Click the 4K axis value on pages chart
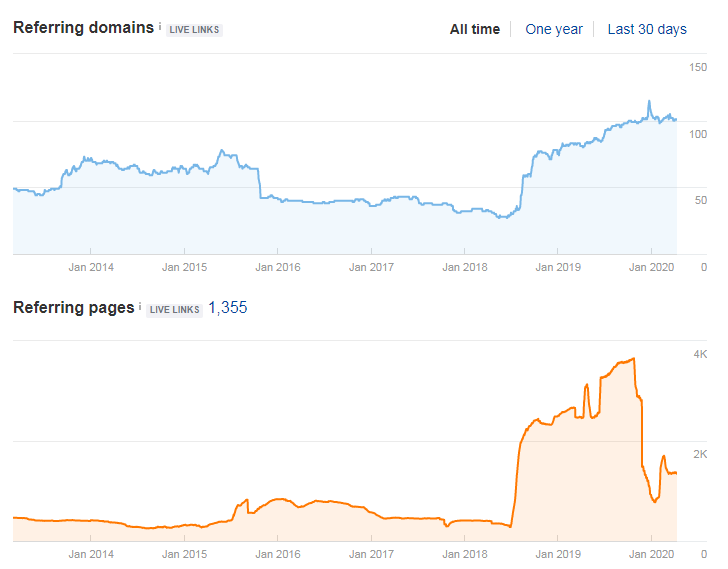Screen dimensions: 728x569 coord(700,355)
